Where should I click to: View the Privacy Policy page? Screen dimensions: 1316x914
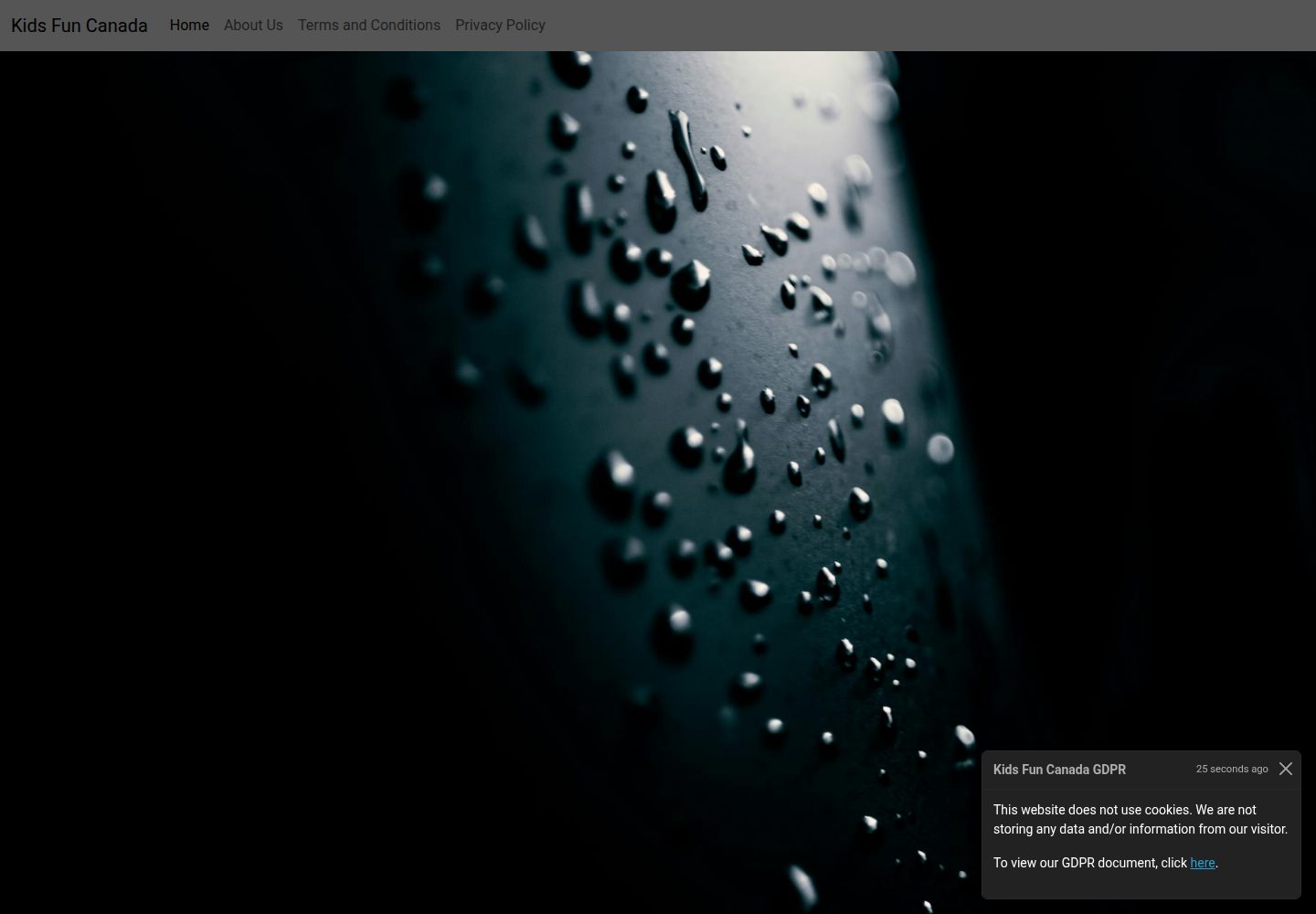500,26
